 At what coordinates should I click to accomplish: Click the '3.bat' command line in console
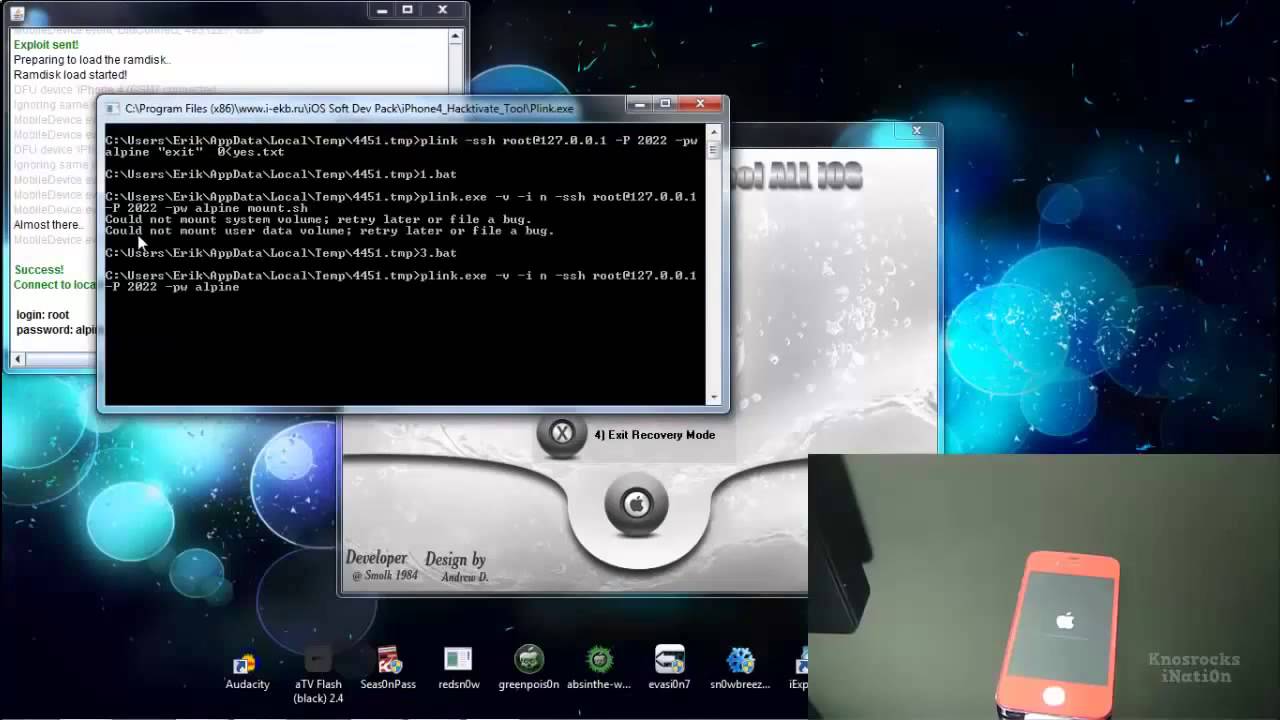281,253
